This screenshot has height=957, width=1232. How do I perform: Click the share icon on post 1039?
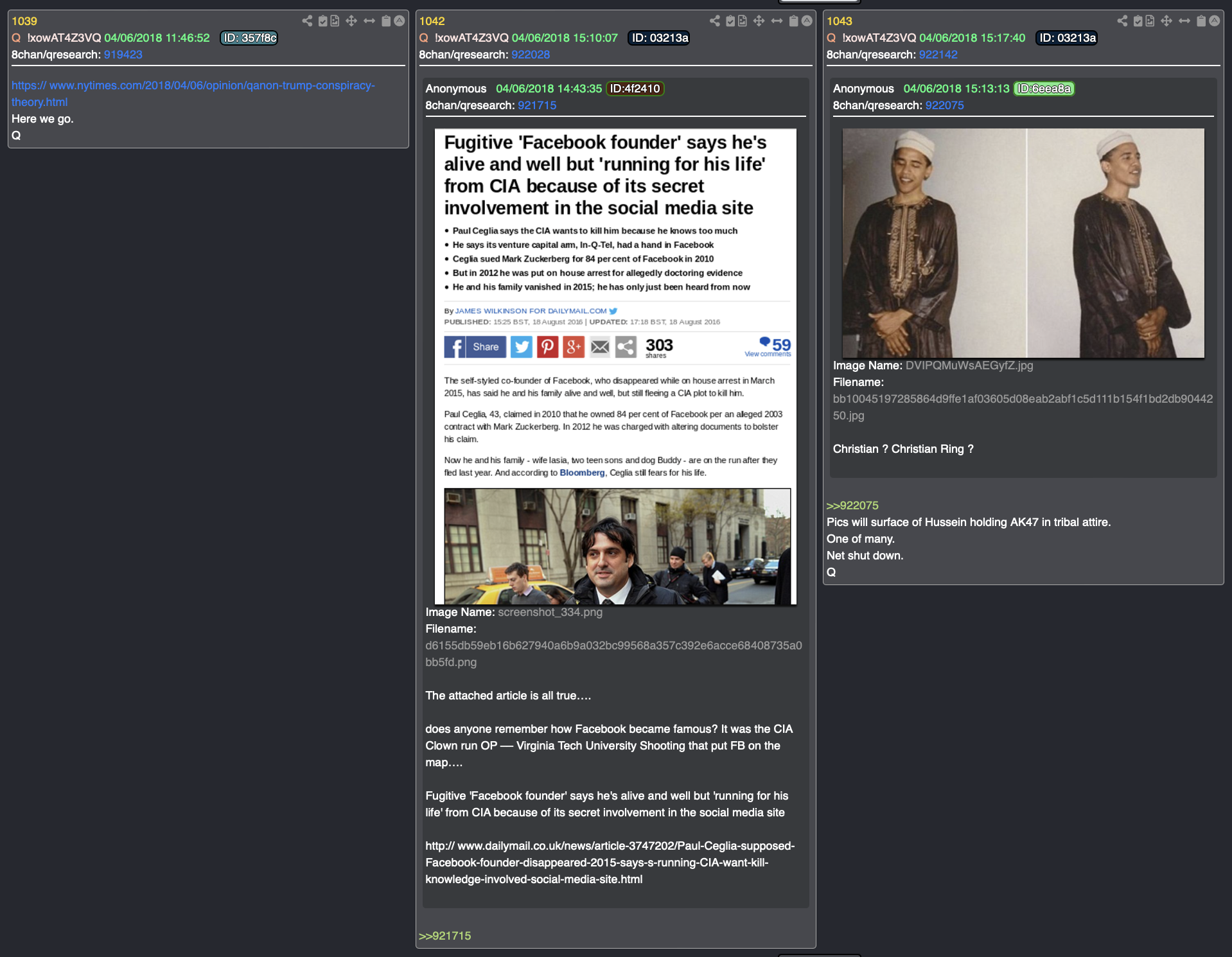coord(307,21)
